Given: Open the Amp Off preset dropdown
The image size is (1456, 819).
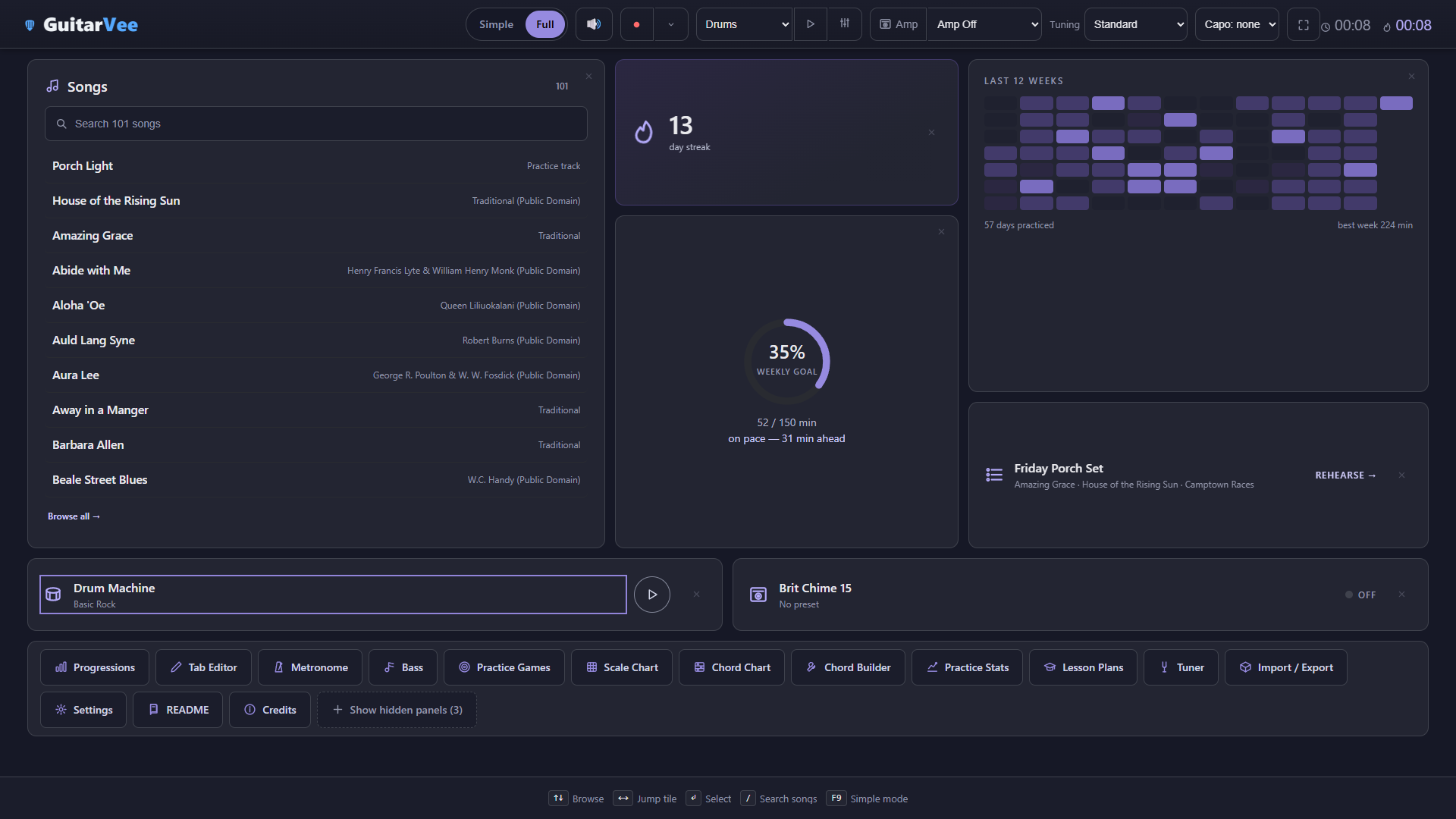Looking at the screenshot, I should click(x=984, y=24).
